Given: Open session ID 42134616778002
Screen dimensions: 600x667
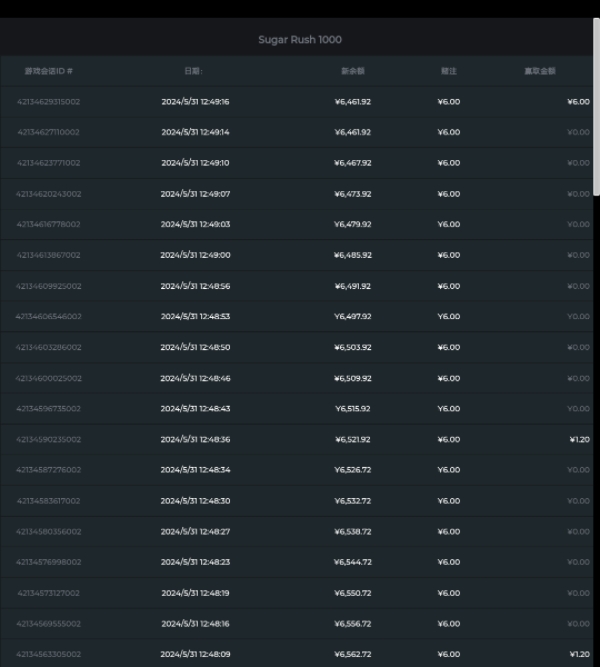Looking at the screenshot, I should pos(49,224).
